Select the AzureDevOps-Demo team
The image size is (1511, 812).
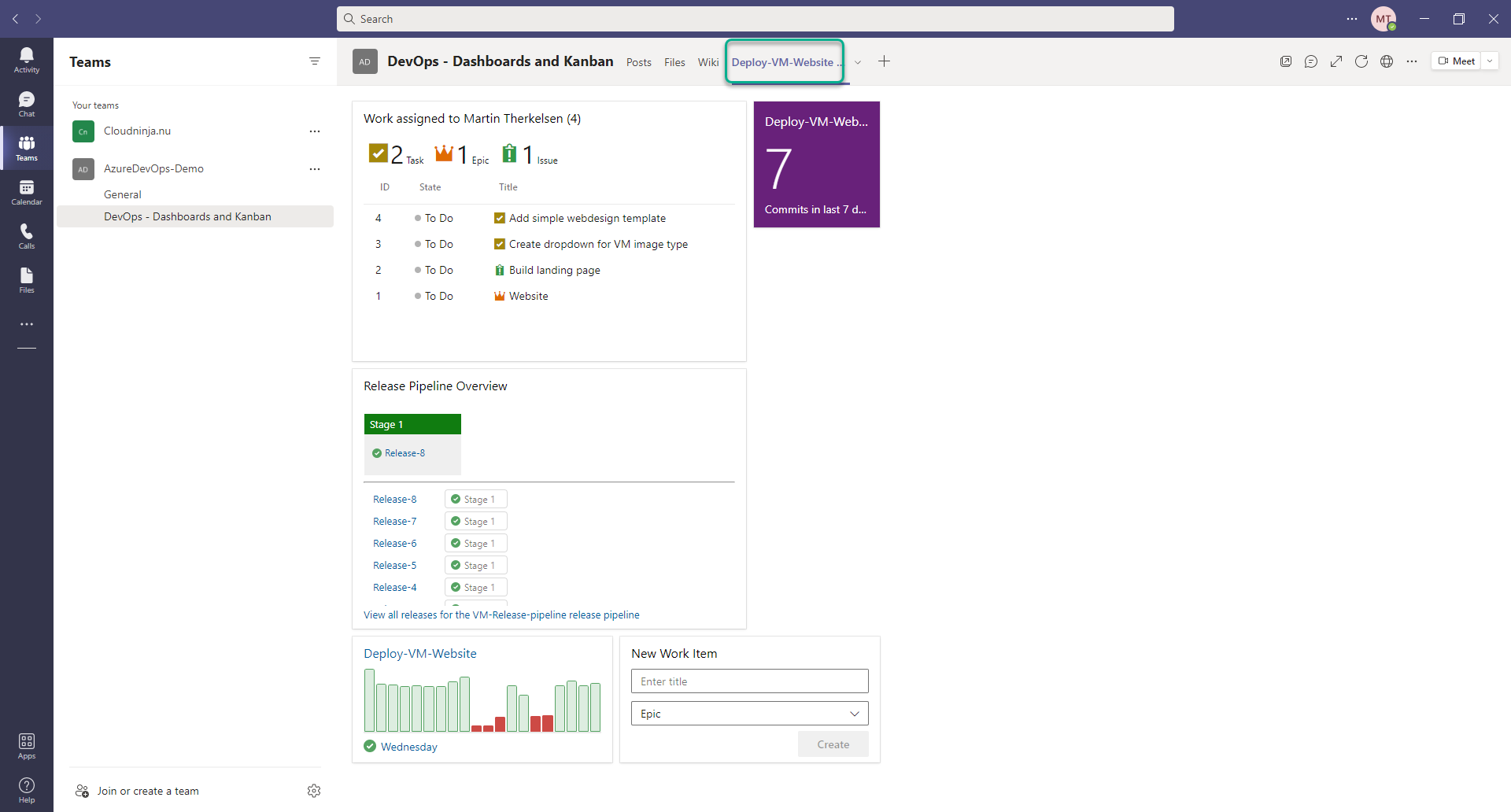[153, 169]
